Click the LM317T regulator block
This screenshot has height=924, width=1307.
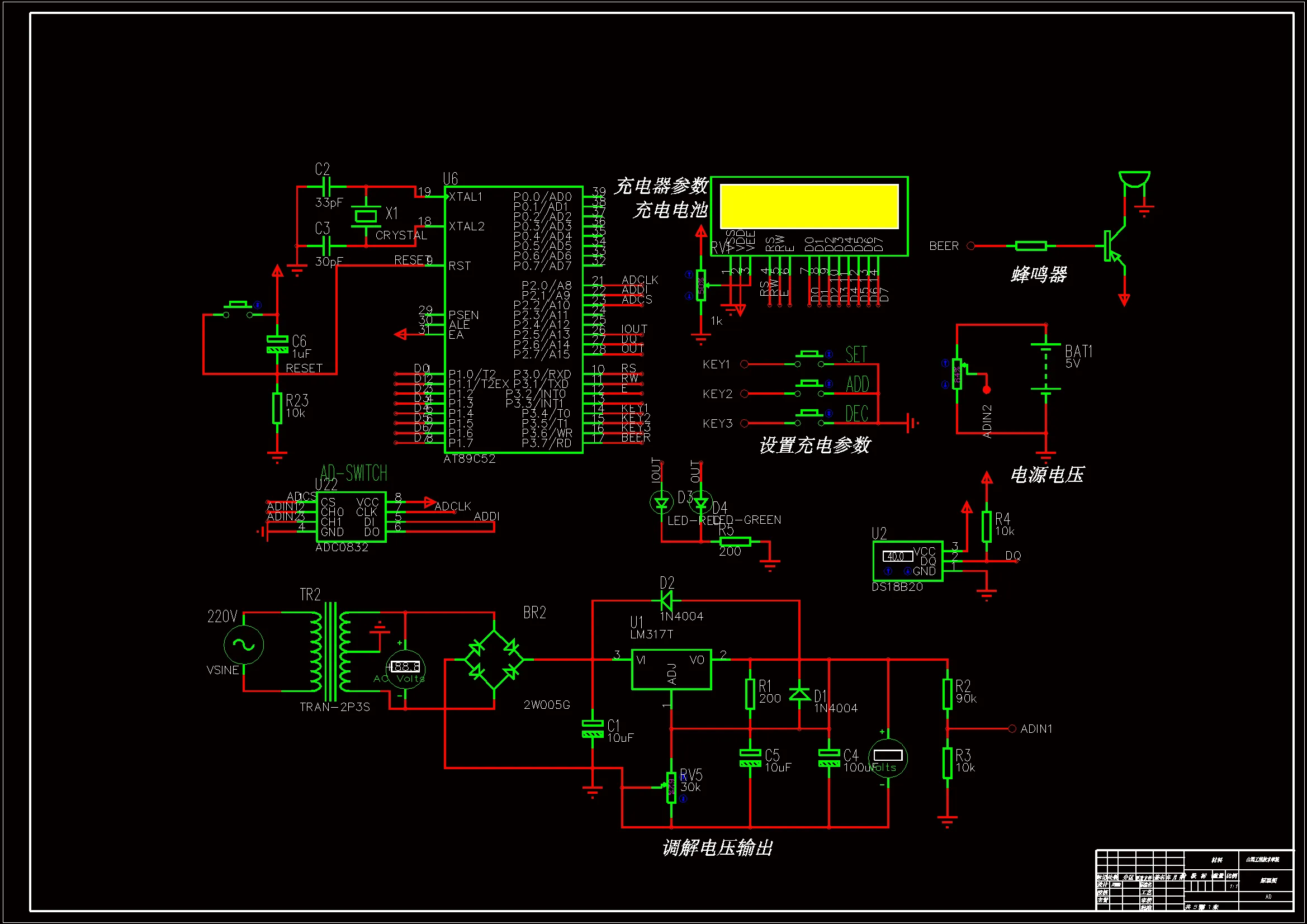[671, 669]
